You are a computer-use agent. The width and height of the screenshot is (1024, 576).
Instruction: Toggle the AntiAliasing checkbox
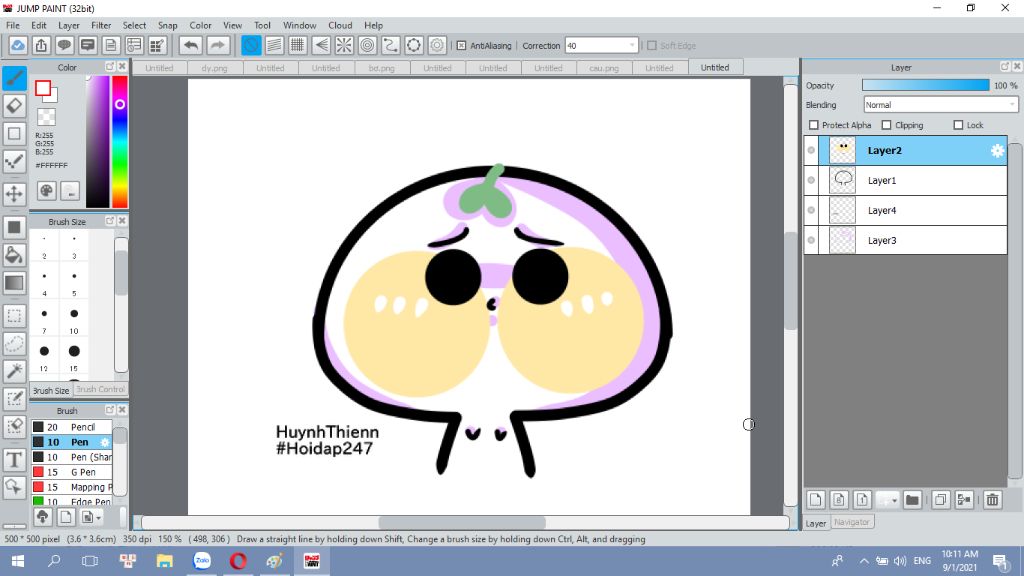click(461, 46)
